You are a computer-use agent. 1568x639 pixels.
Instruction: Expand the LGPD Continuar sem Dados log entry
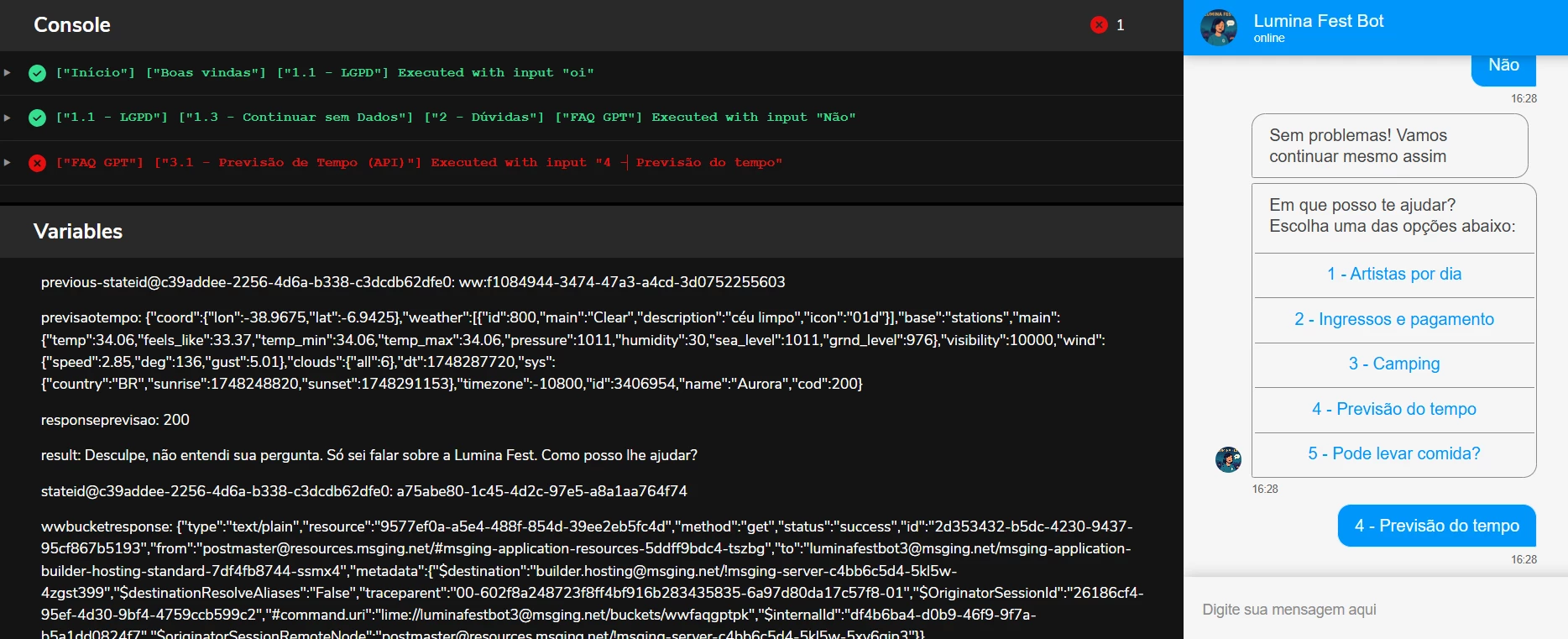(x=8, y=118)
